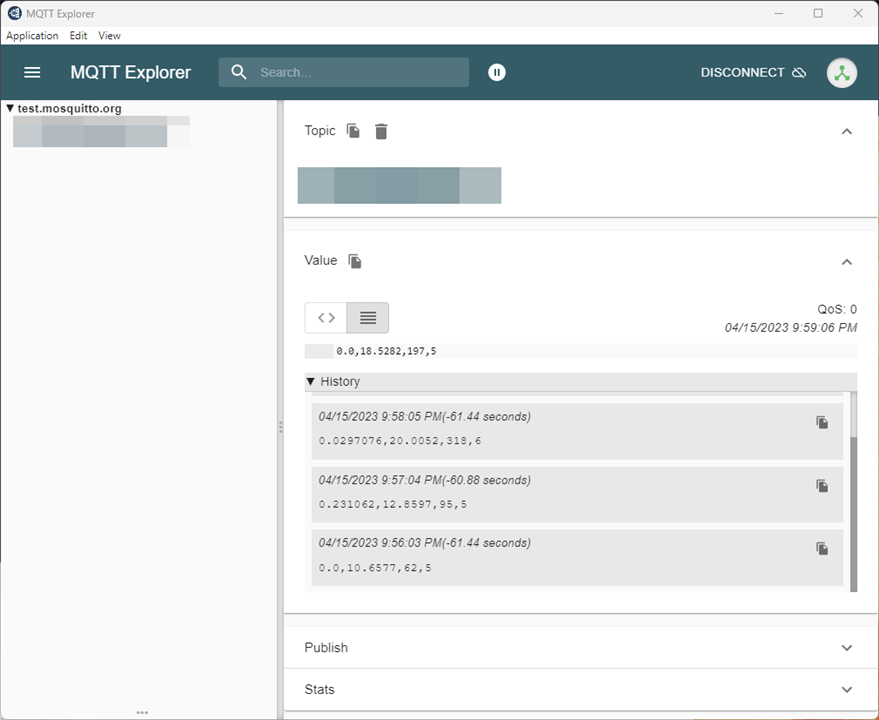This screenshot has width=879, height=720.
Task: Collapse the History section
Action: click(x=311, y=381)
